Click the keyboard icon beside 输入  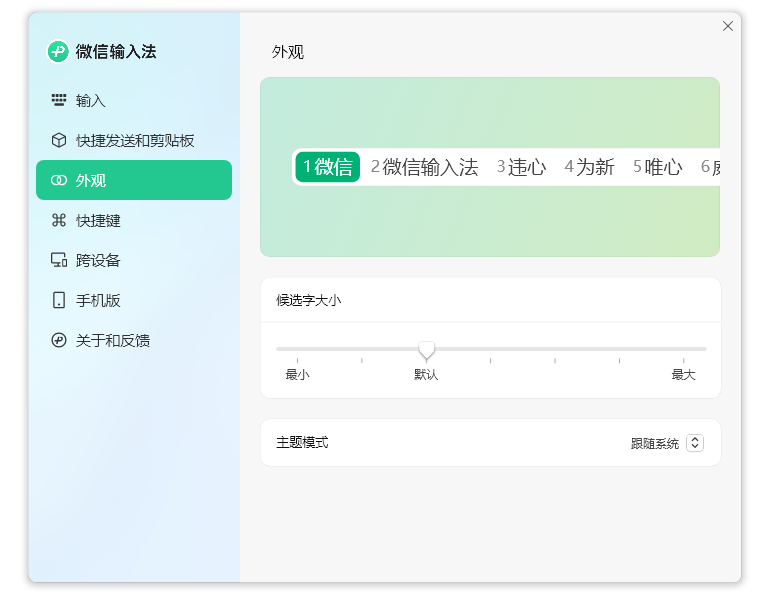click(59, 100)
